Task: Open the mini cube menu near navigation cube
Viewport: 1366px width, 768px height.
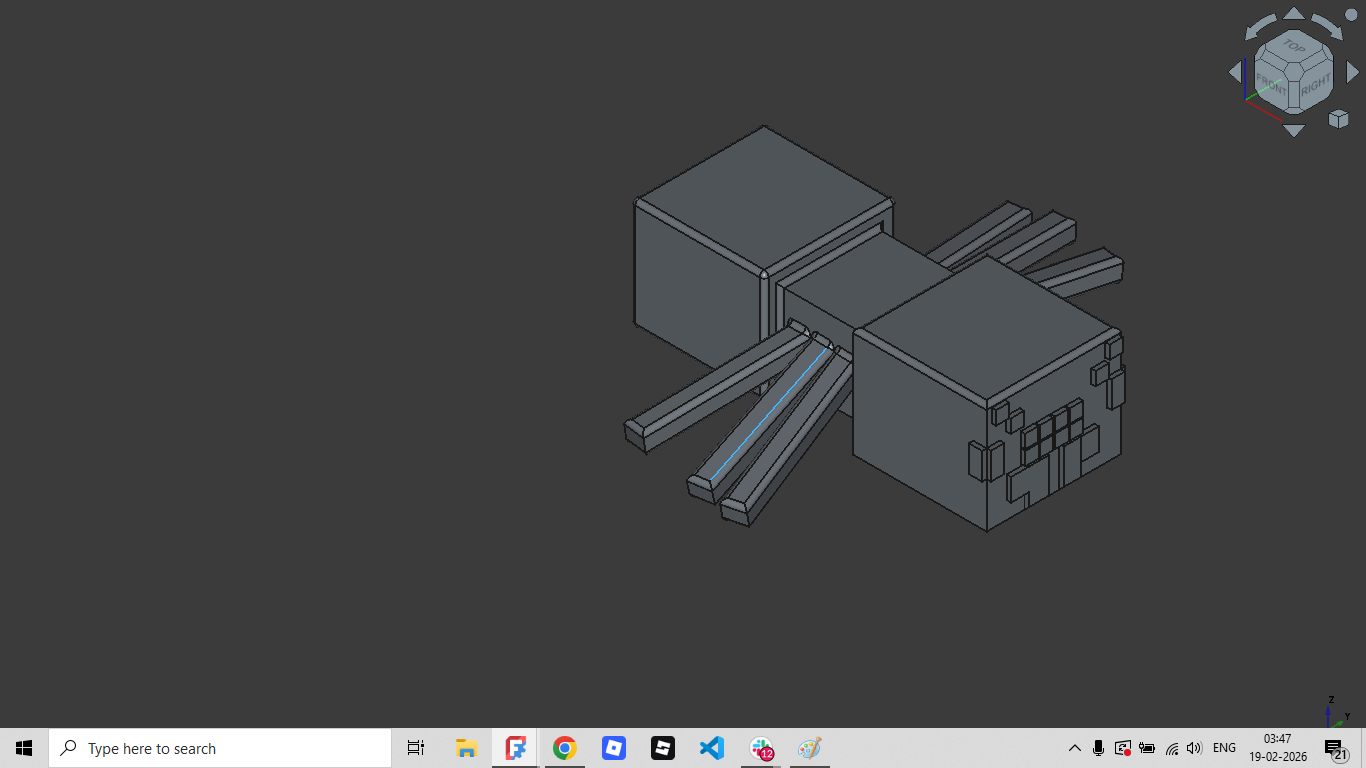Action: tap(1338, 119)
